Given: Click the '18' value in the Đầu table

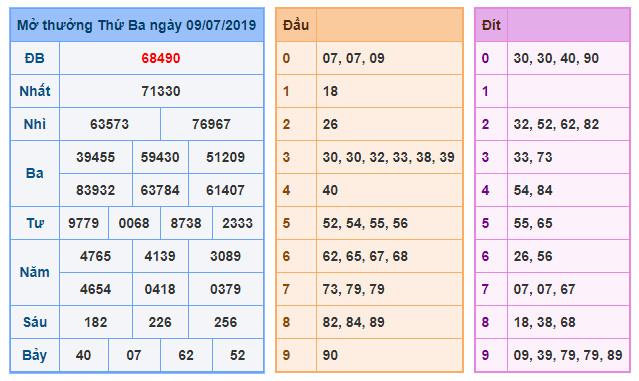Looking at the screenshot, I should 330,91.
